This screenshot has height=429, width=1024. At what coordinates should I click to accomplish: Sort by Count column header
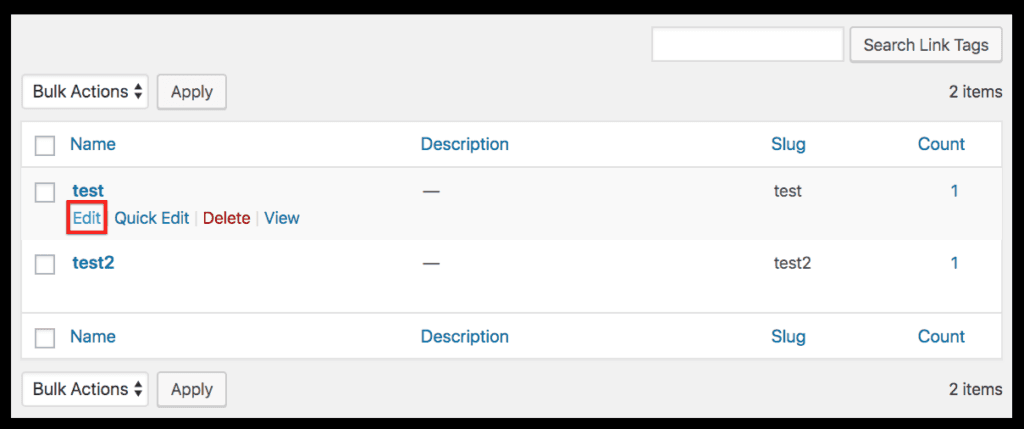click(x=941, y=144)
